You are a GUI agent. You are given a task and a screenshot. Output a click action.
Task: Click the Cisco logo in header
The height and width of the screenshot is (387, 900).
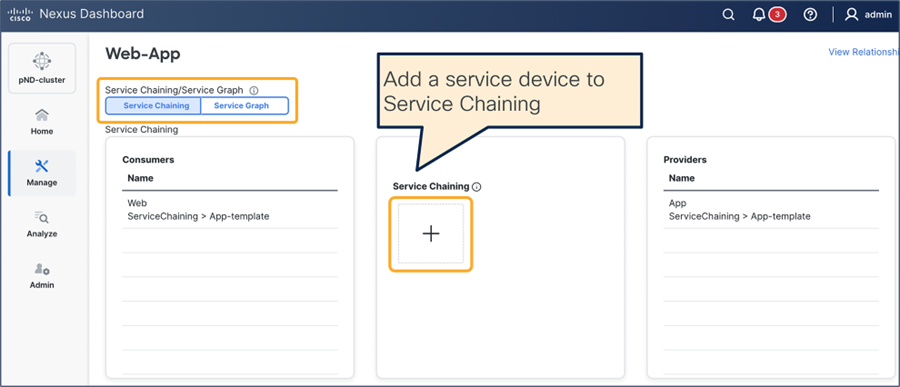coord(20,14)
